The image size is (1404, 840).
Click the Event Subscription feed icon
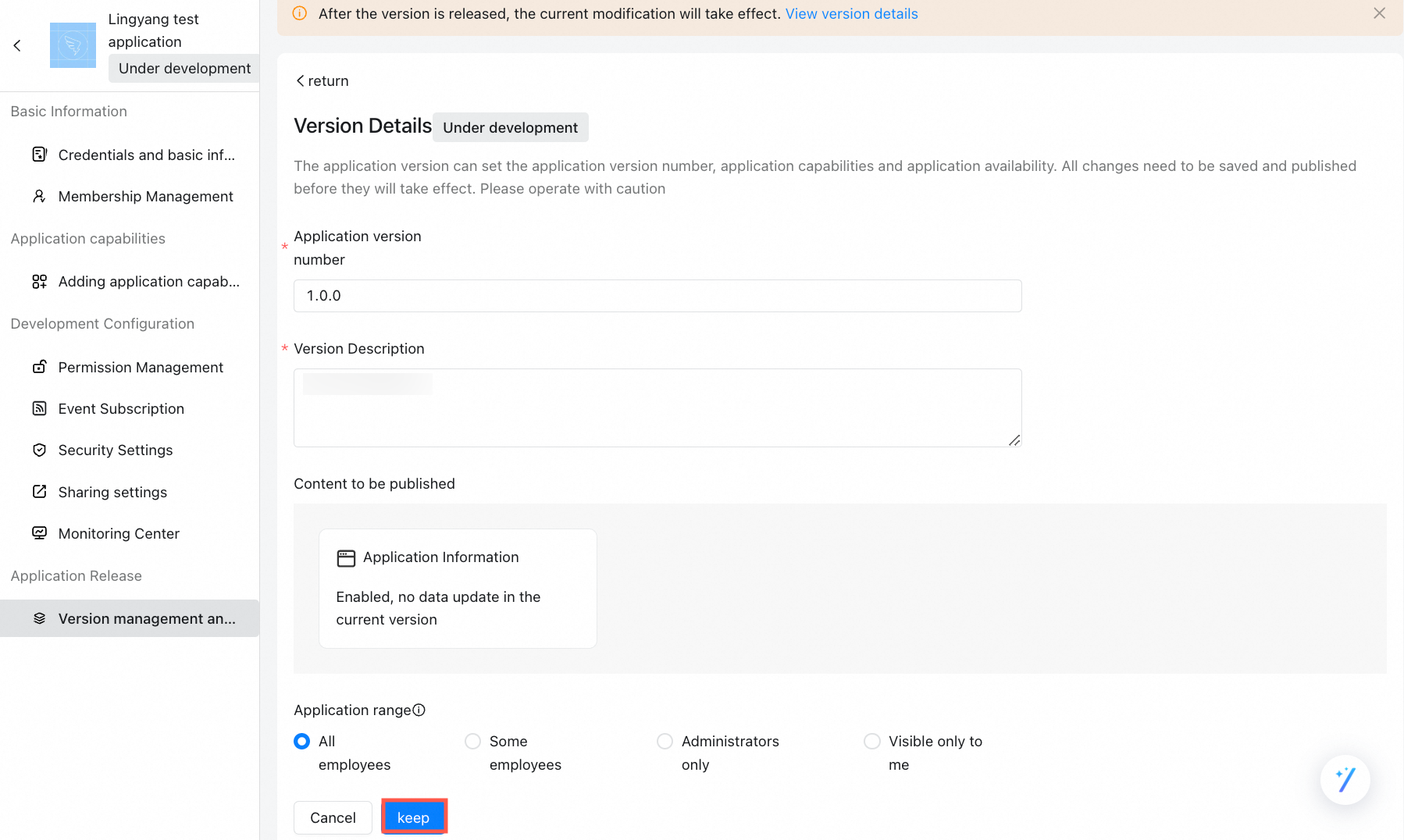click(x=39, y=408)
